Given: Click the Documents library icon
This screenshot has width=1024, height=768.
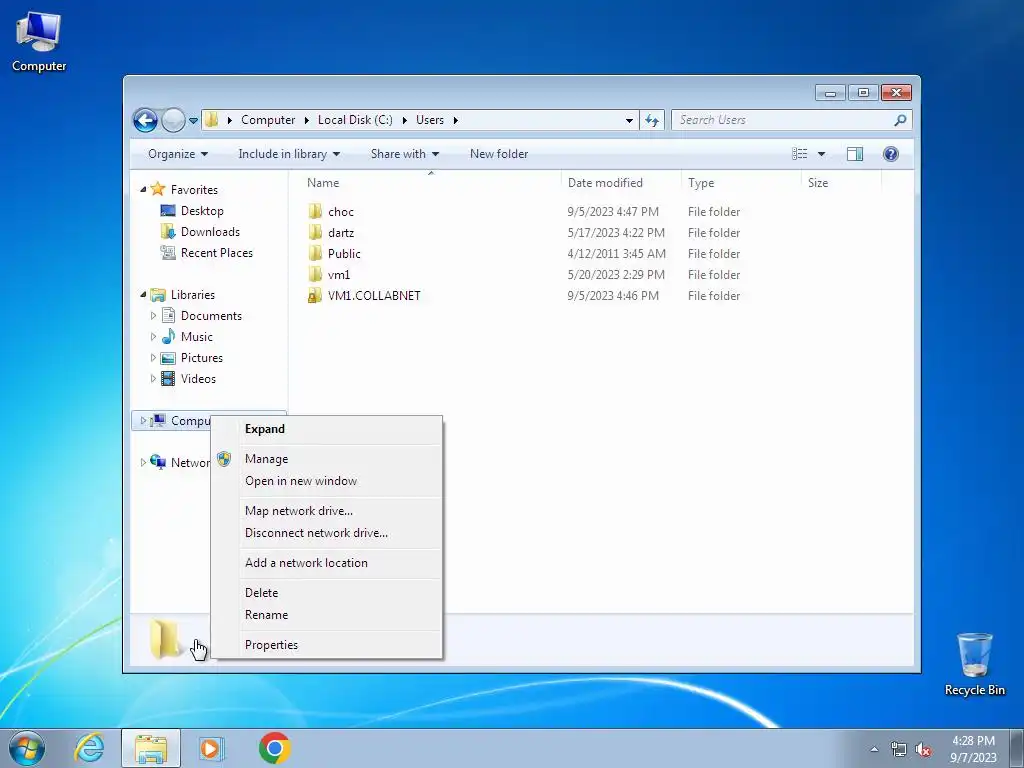Looking at the screenshot, I should (x=168, y=315).
